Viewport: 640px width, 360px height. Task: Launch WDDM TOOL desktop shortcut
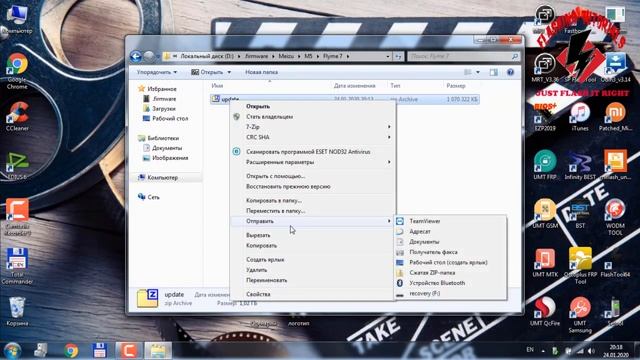pyautogui.click(x=615, y=217)
